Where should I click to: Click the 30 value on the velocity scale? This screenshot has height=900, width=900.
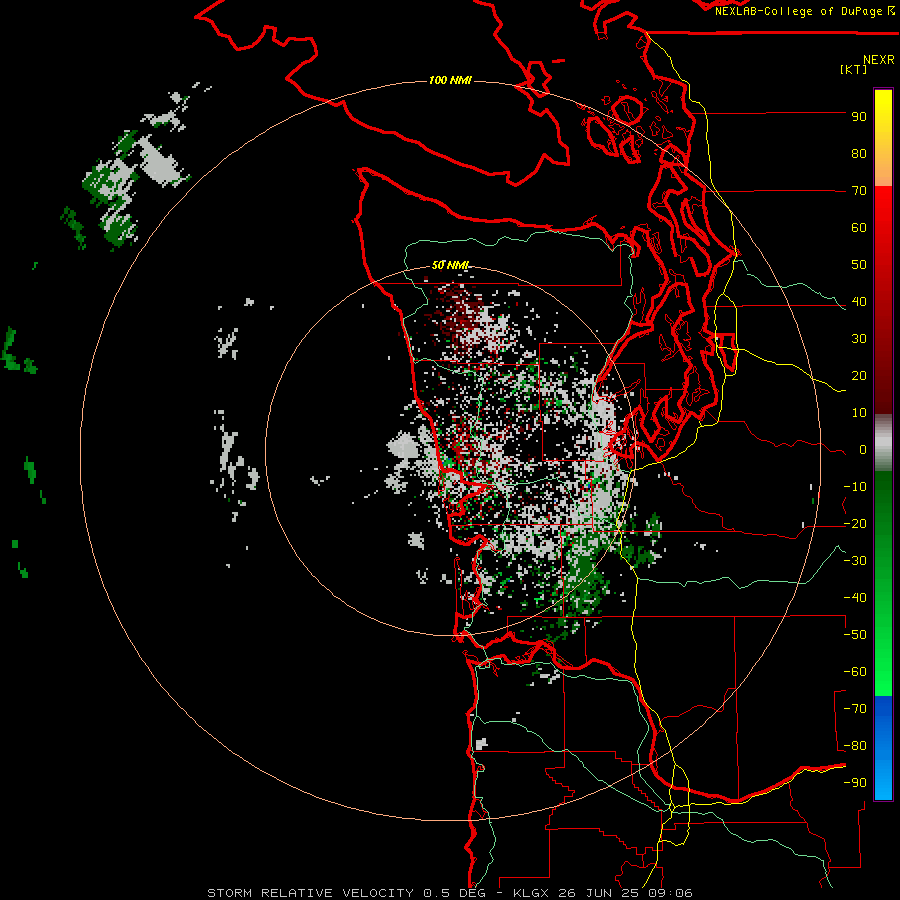pyautogui.click(x=859, y=339)
